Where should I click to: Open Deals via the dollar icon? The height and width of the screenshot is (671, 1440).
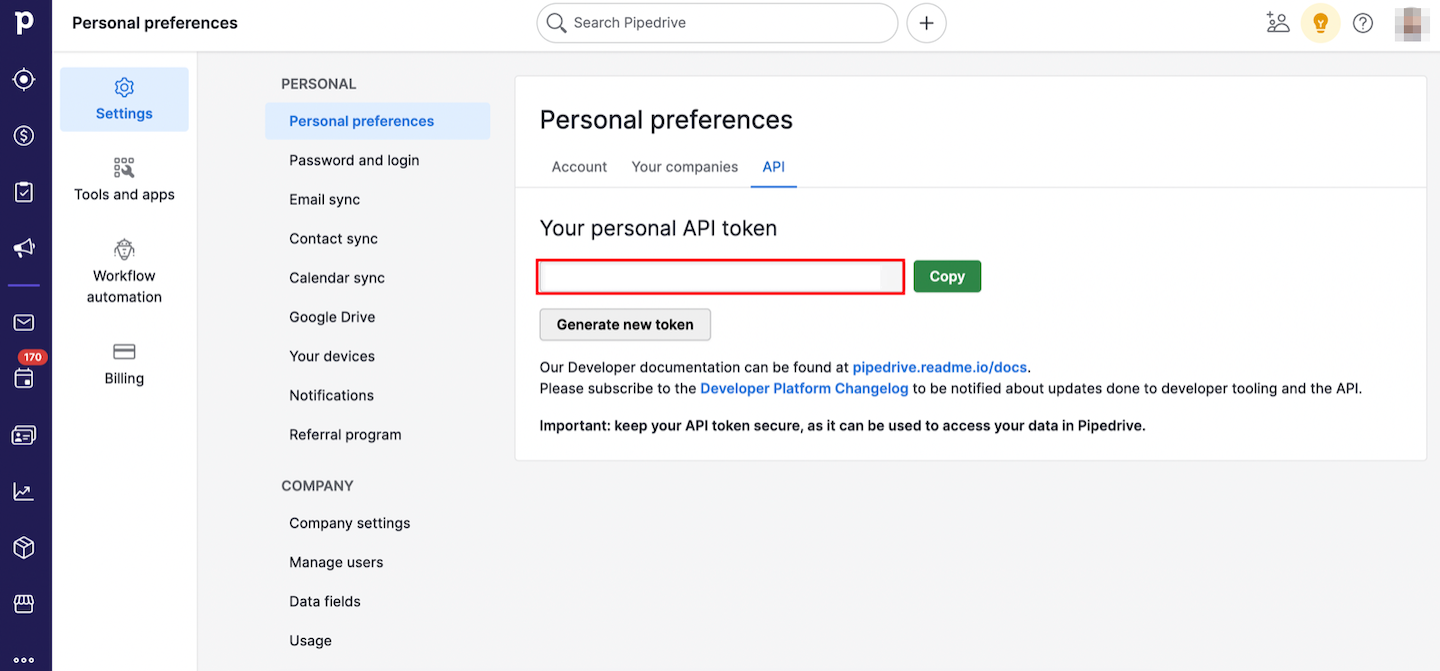(x=24, y=136)
